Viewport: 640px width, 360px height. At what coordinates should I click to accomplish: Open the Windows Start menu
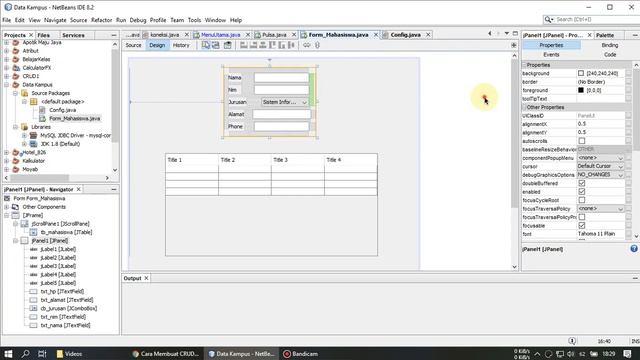coord(8,353)
